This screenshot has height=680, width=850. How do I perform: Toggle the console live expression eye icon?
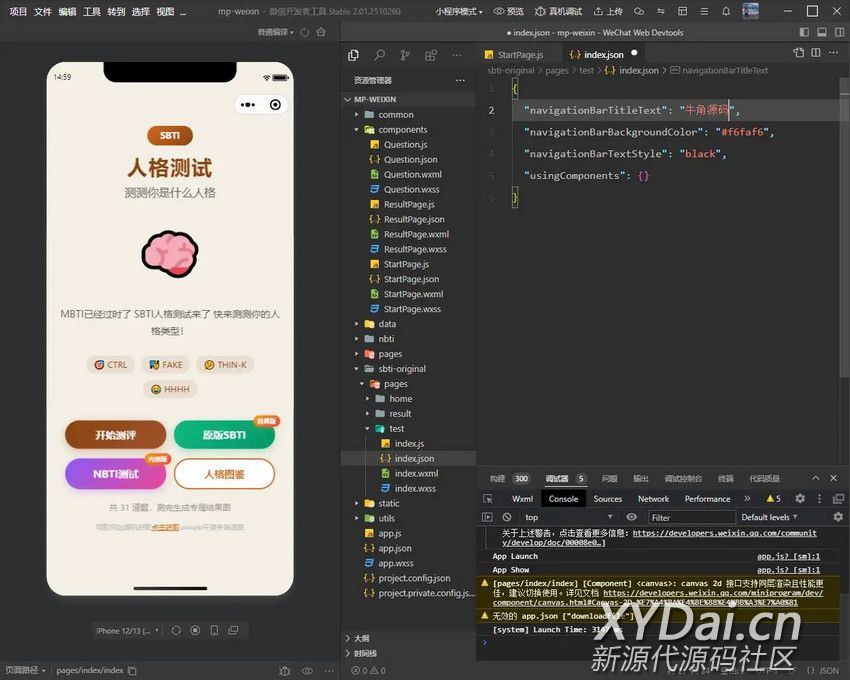click(x=631, y=517)
